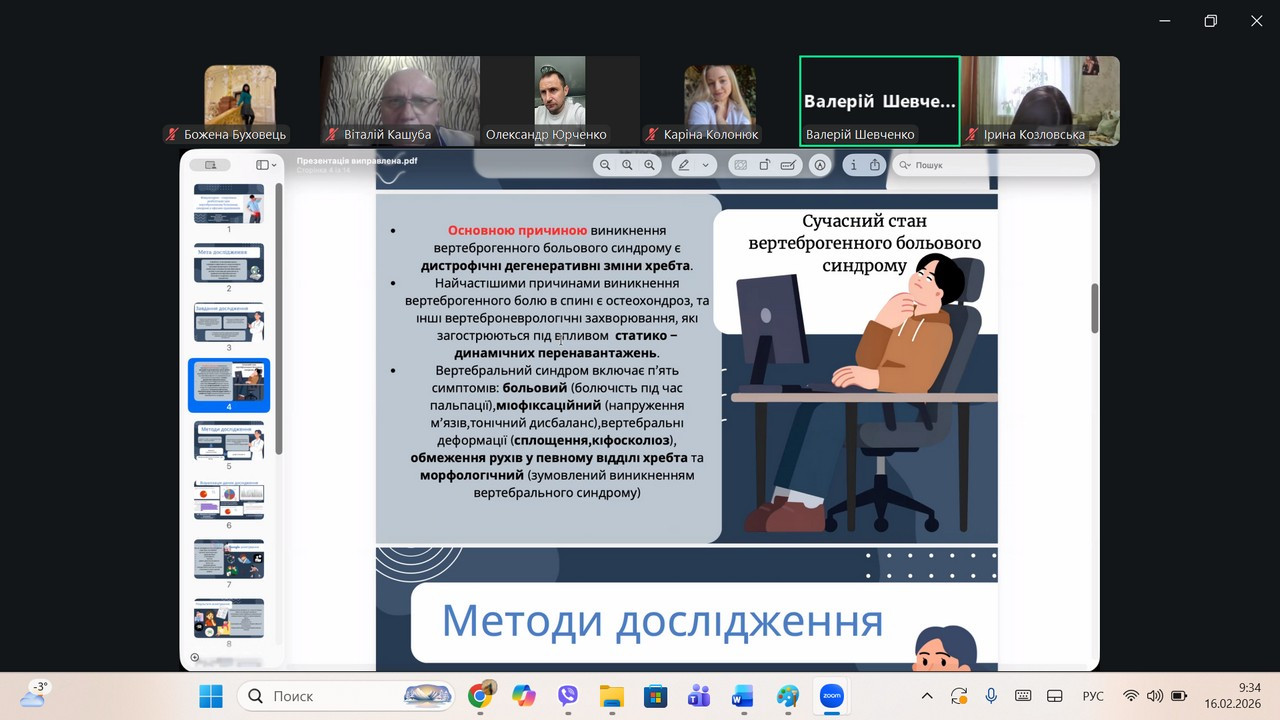
Task: Open the markup pen options dropdown
Action: [705, 165]
